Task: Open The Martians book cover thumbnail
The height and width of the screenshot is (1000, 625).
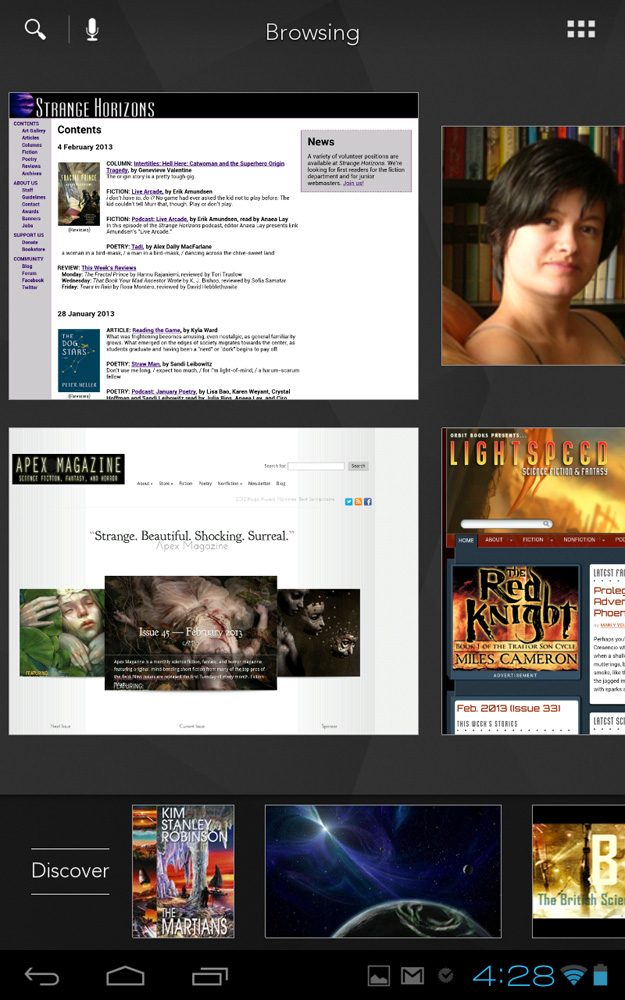Action: pyautogui.click(x=183, y=871)
